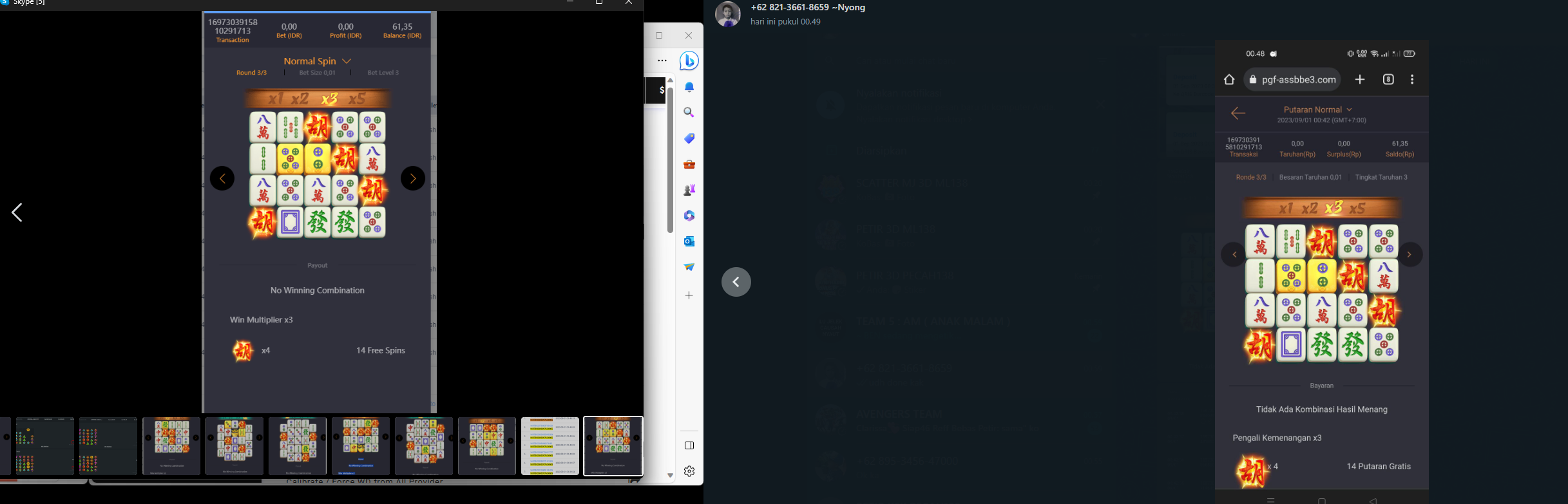Open Edge sidebar settings gear

689,471
